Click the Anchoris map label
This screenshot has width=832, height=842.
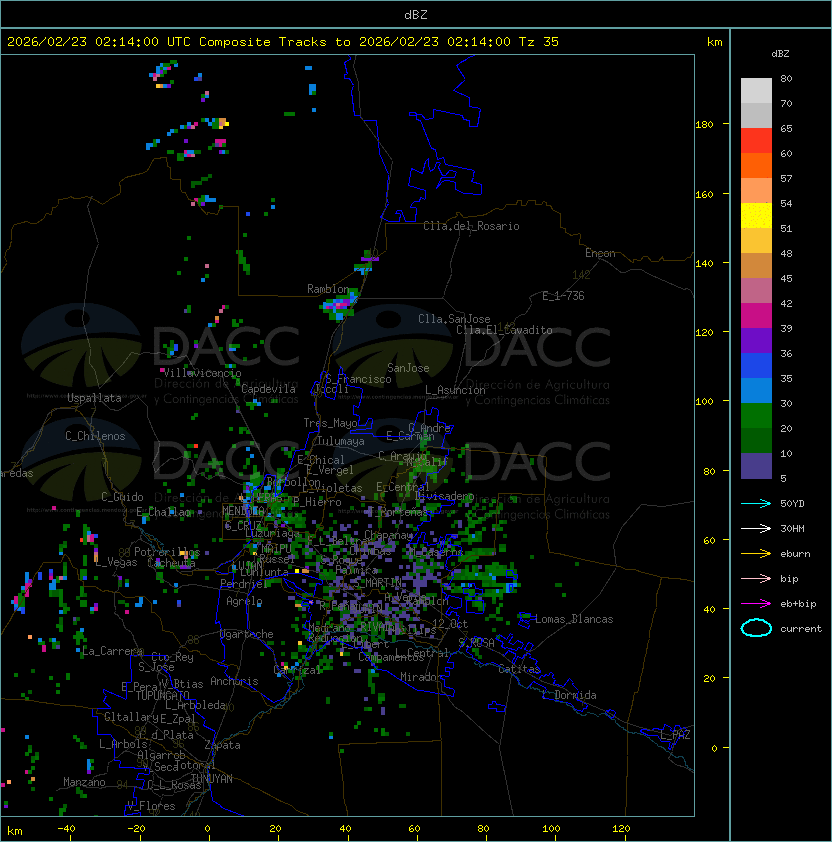click(234, 681)
